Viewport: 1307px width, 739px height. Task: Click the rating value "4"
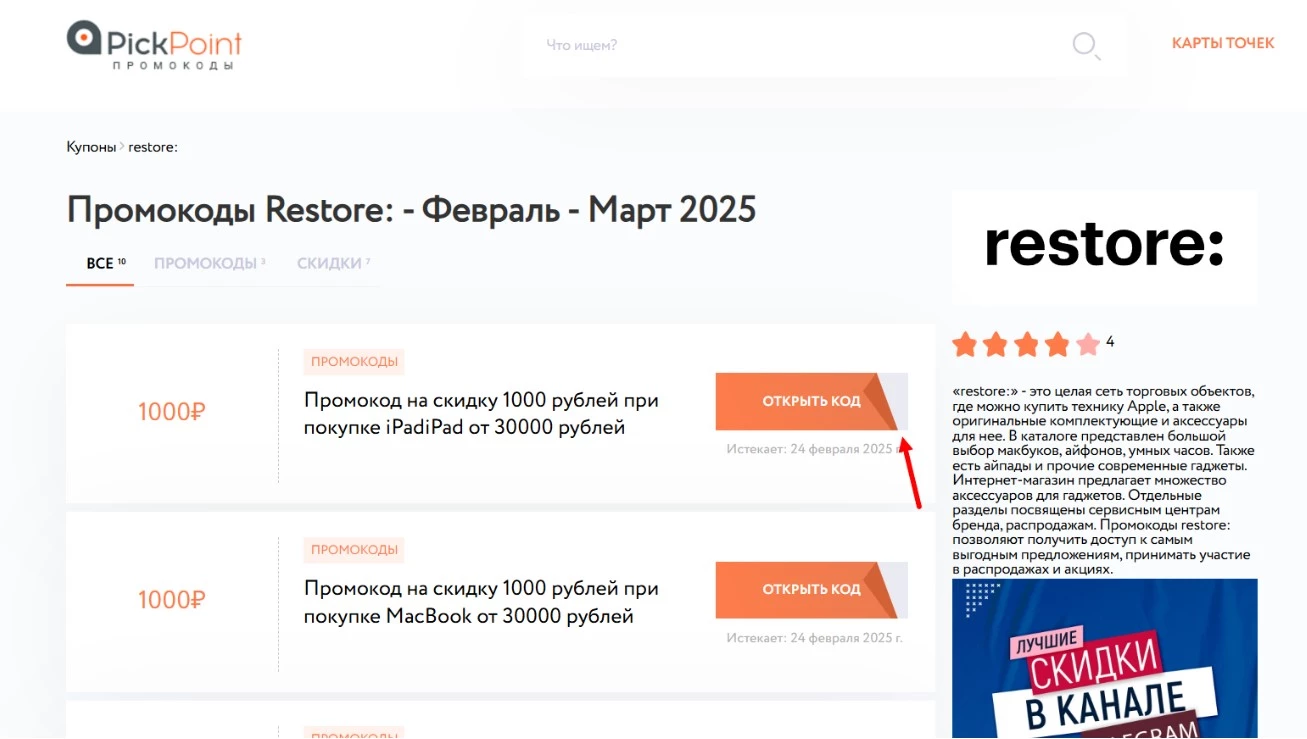pyautogui.click(x=1110, y=342)
